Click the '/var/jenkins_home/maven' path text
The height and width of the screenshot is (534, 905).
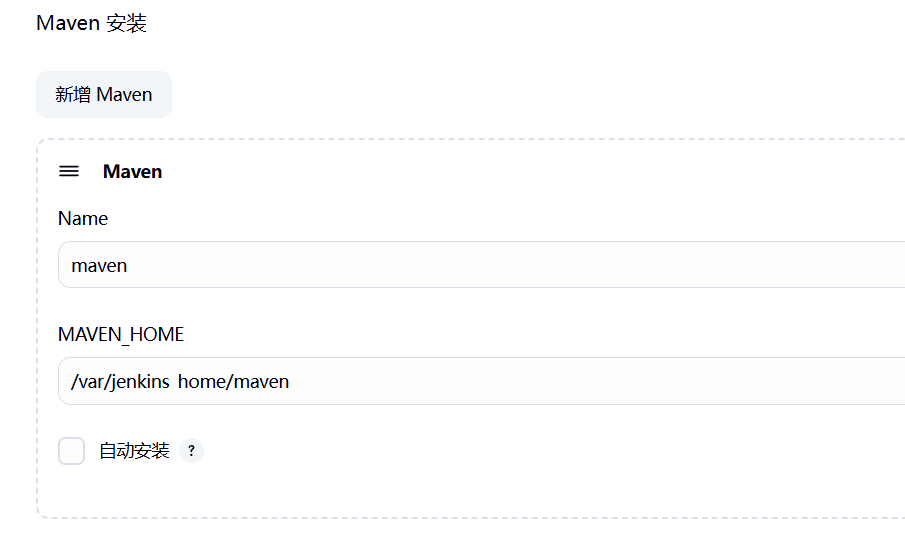(180, 382)
